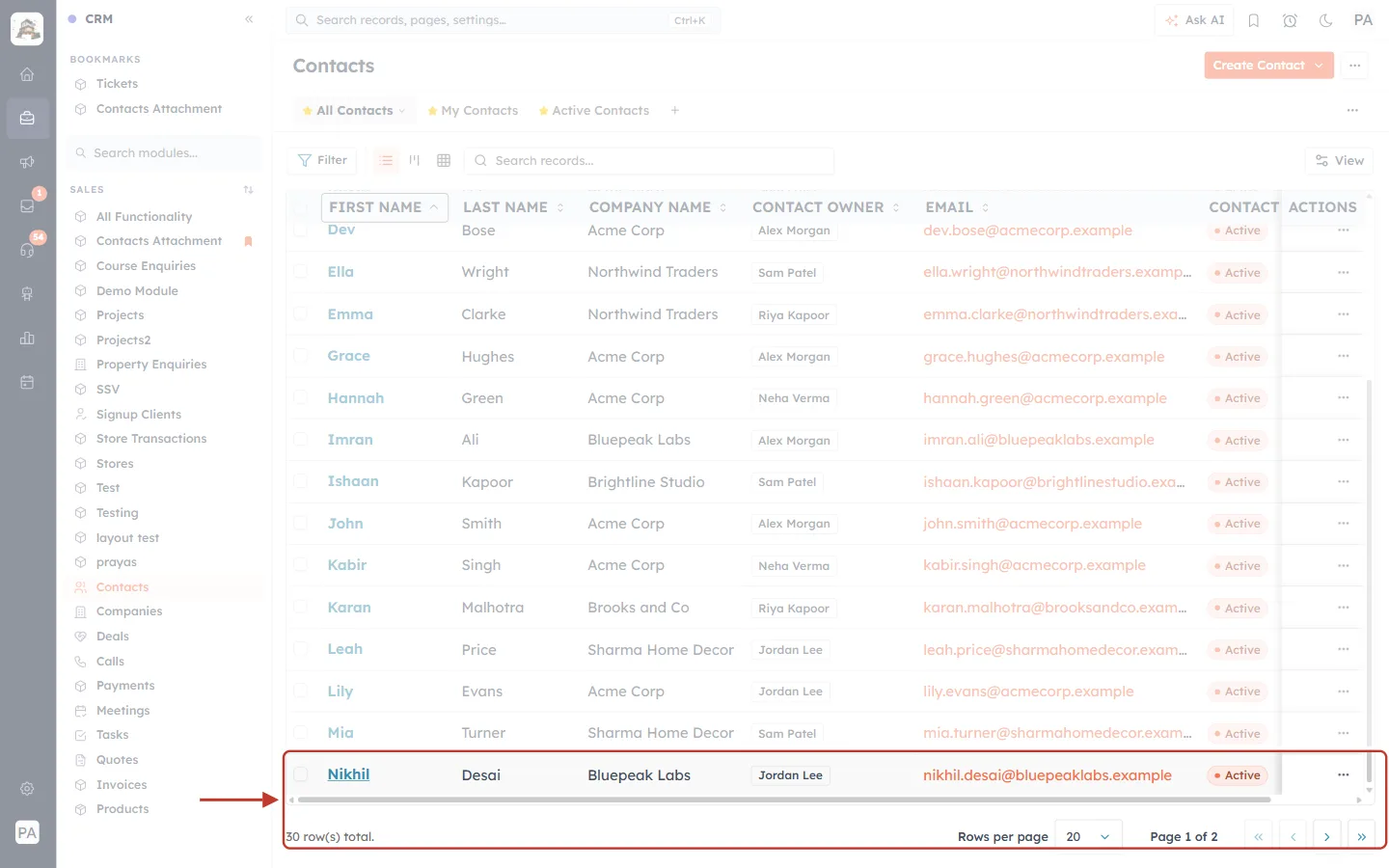
Task: Open reminders alarm clock icon
Action: click(x=1290, y=20)
